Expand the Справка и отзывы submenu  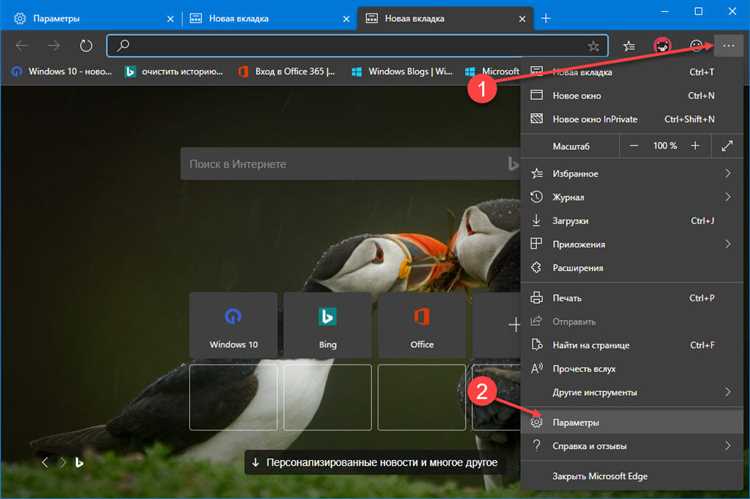click(727, 445)
